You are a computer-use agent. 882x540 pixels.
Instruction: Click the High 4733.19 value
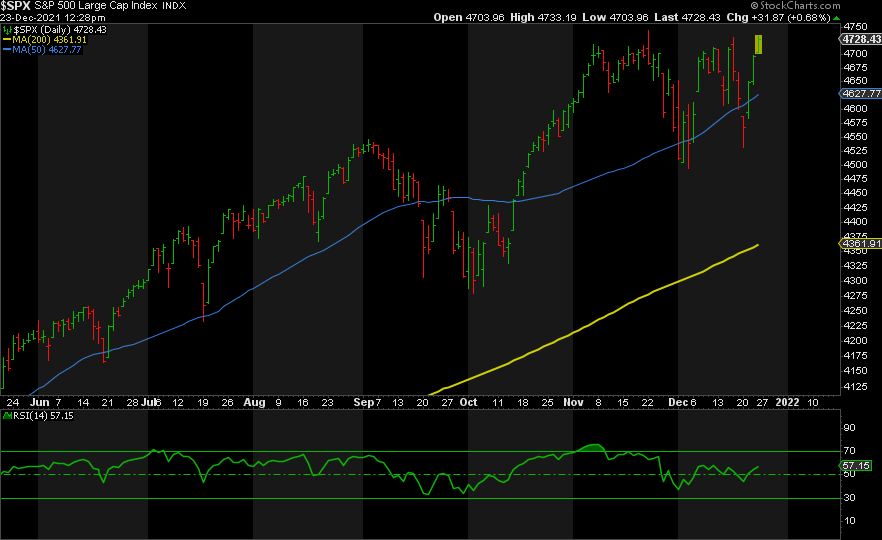543,17
